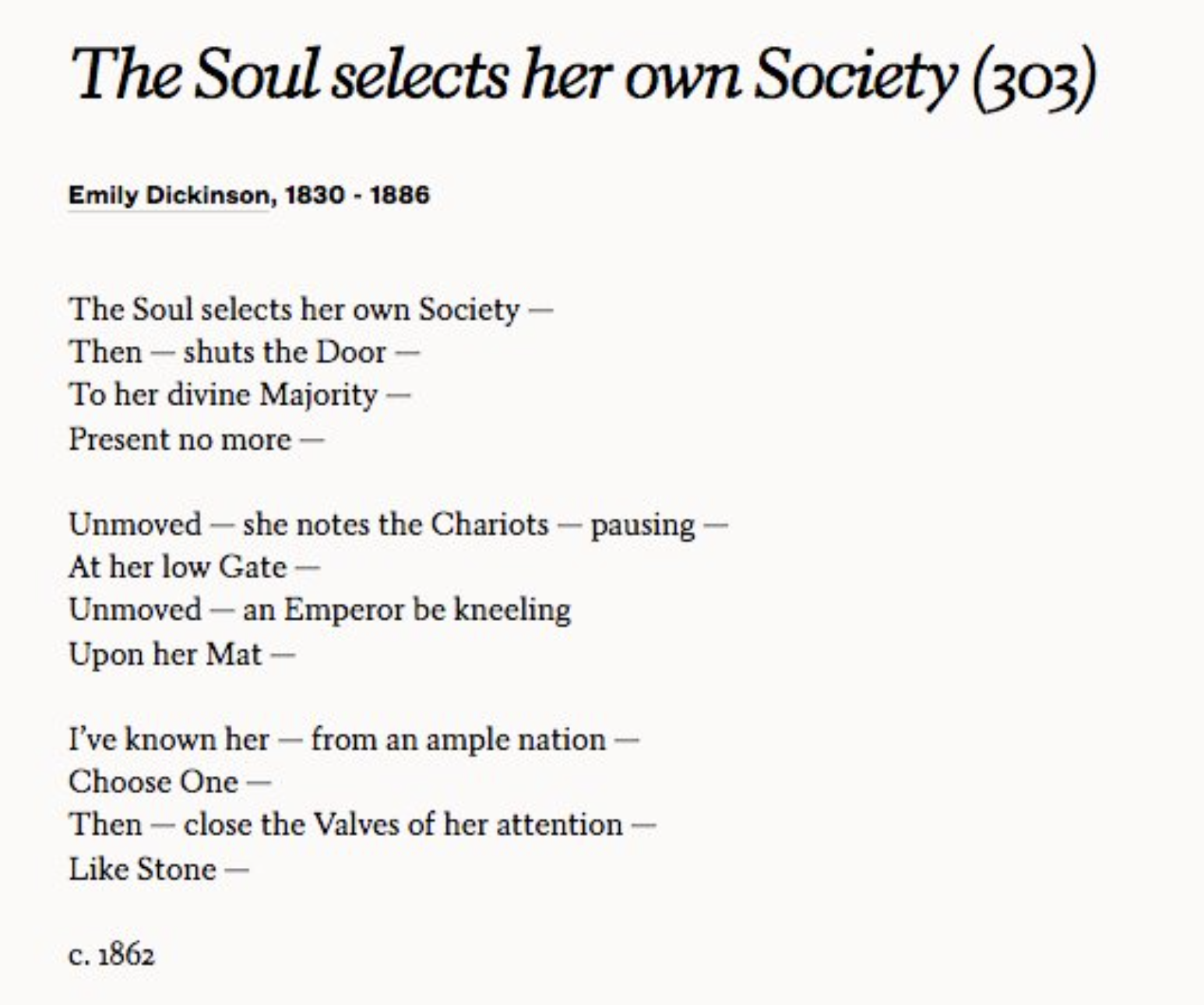Click the word "pausing" in the second stanza

click(642, 526)
